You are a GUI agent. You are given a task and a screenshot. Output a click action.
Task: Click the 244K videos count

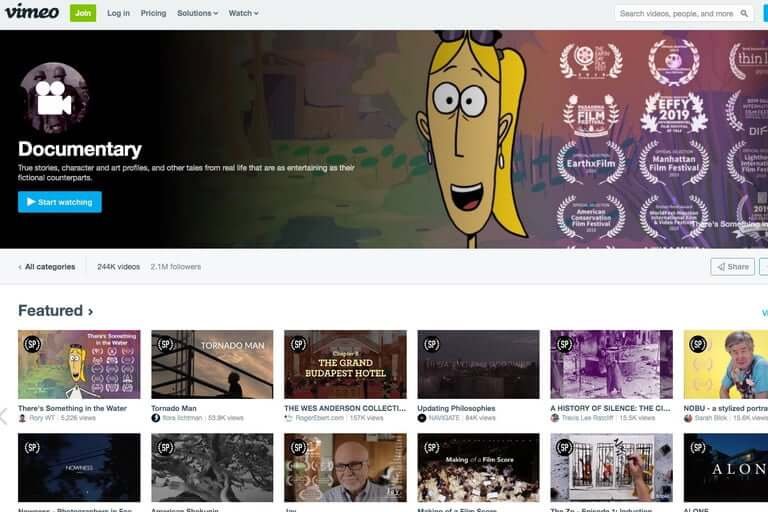119,267
